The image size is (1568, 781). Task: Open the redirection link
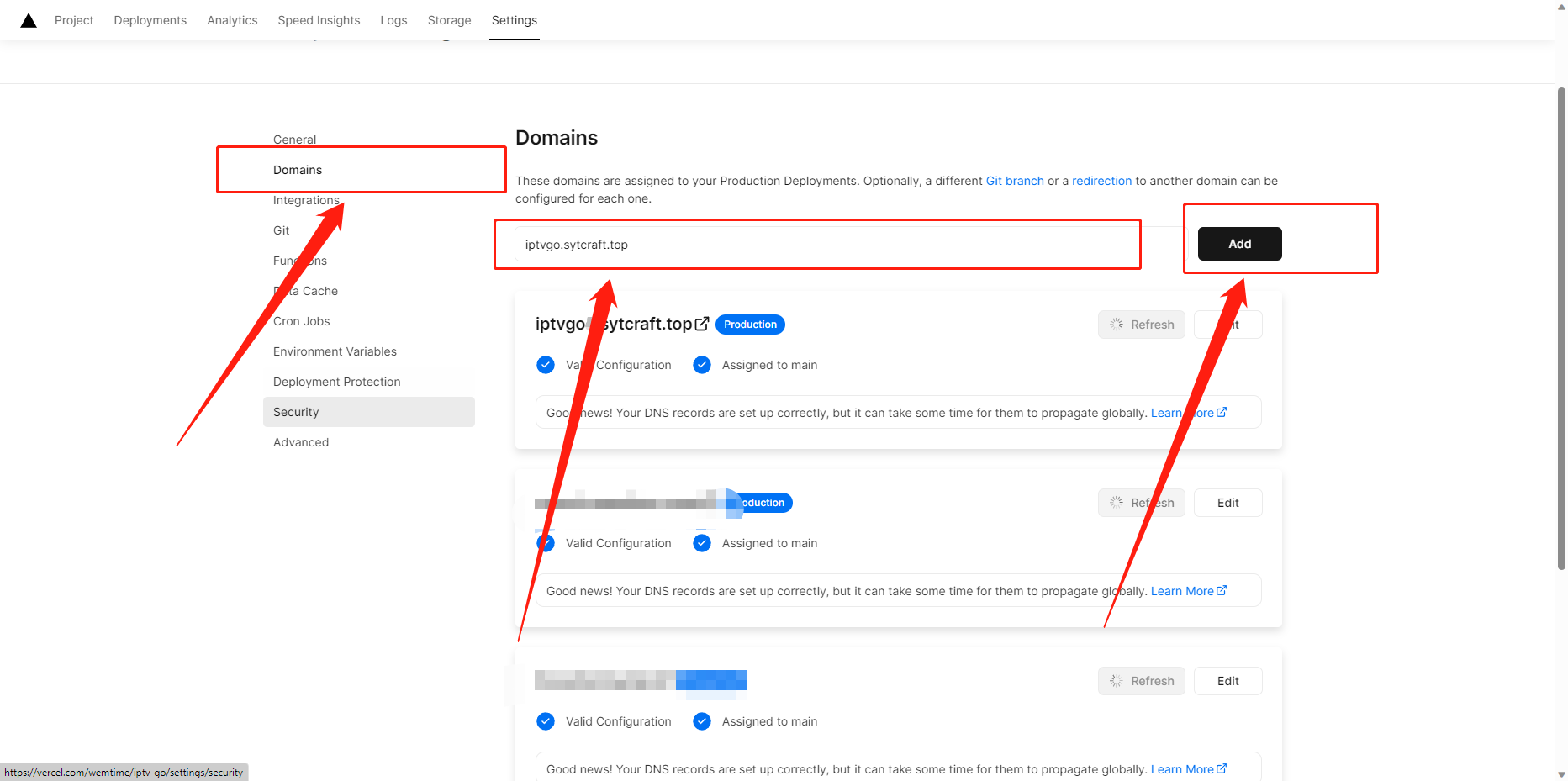tap(1101, 181)
